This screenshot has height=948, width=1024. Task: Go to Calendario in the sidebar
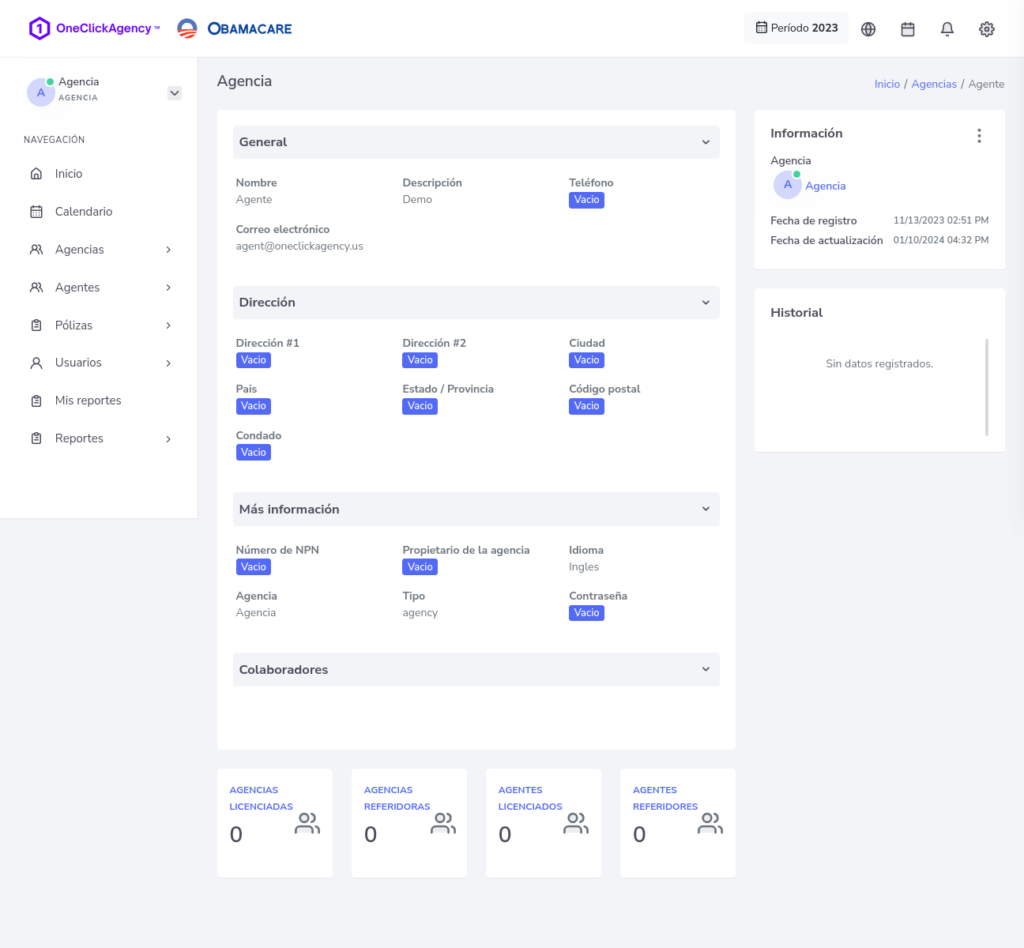[x=83, y=212]
